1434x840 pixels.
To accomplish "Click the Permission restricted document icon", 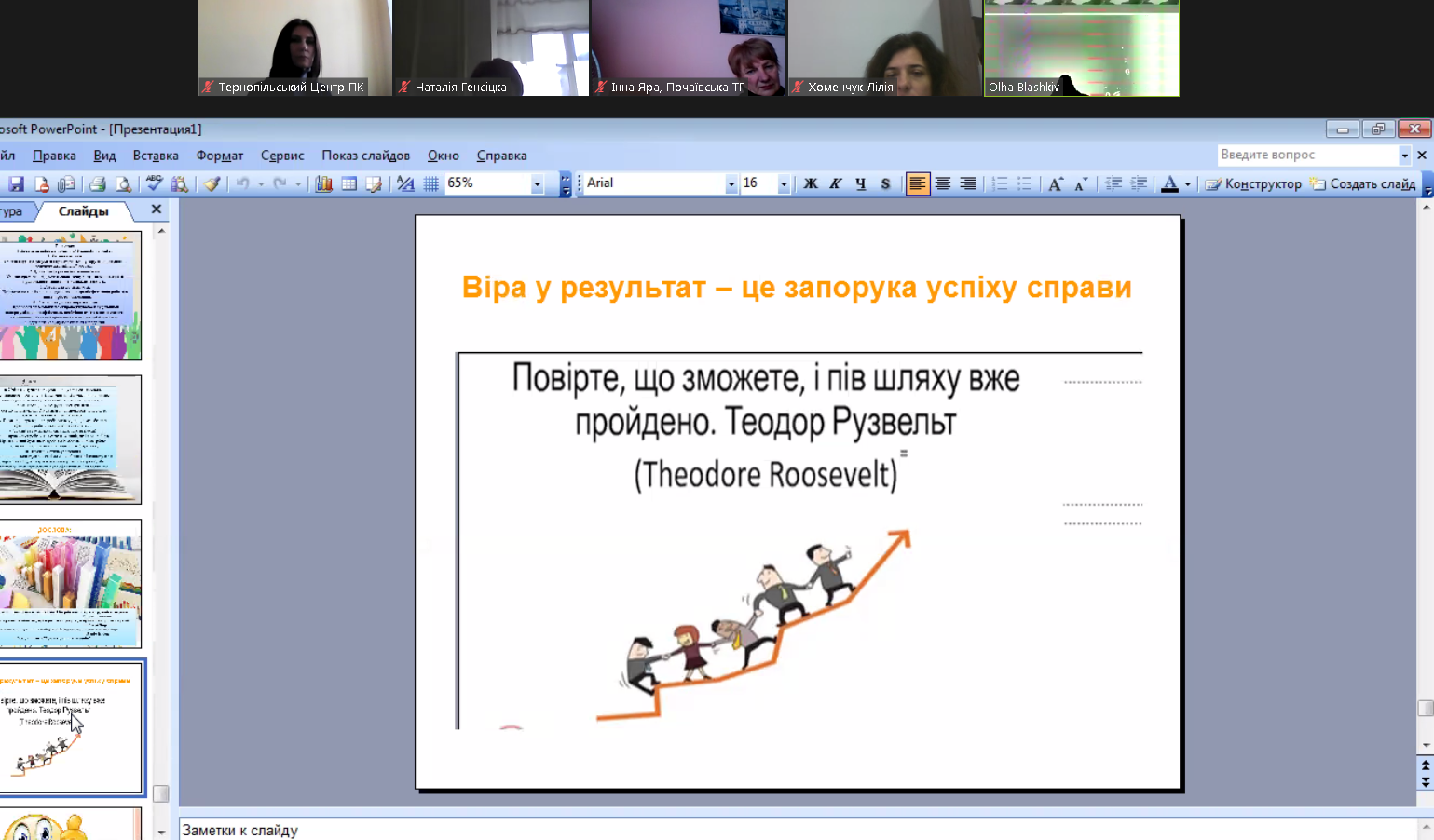I will pos(41,183).
